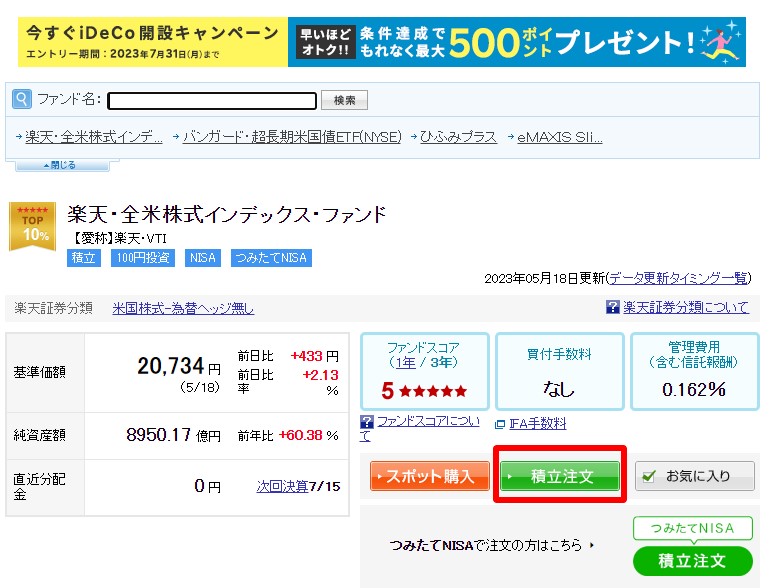
Task: Click the green checkmark in お気に入り
Action: [648, 476]
